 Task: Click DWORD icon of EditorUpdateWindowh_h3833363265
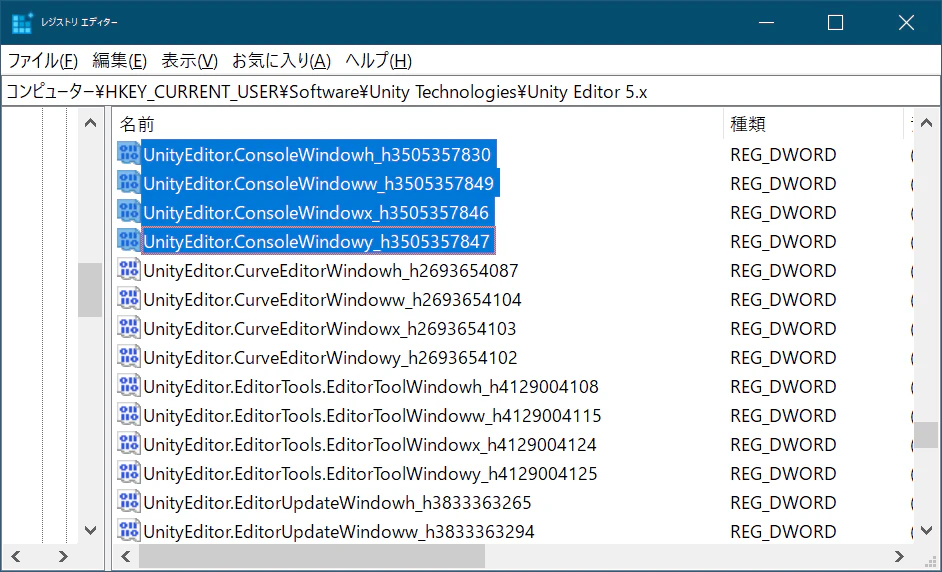click(129, 502)
